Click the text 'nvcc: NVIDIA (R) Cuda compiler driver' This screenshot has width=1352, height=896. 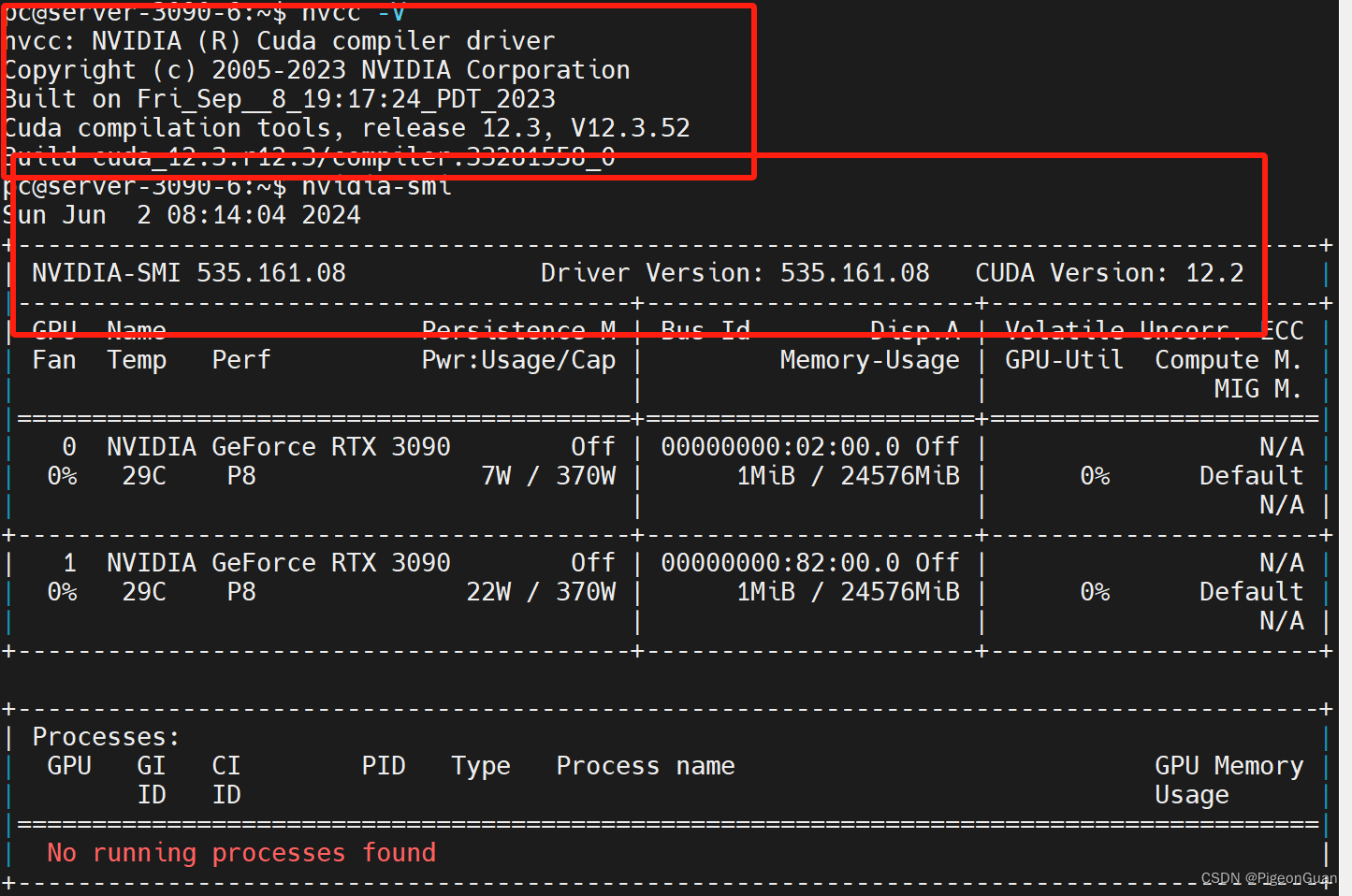point(280,41)
